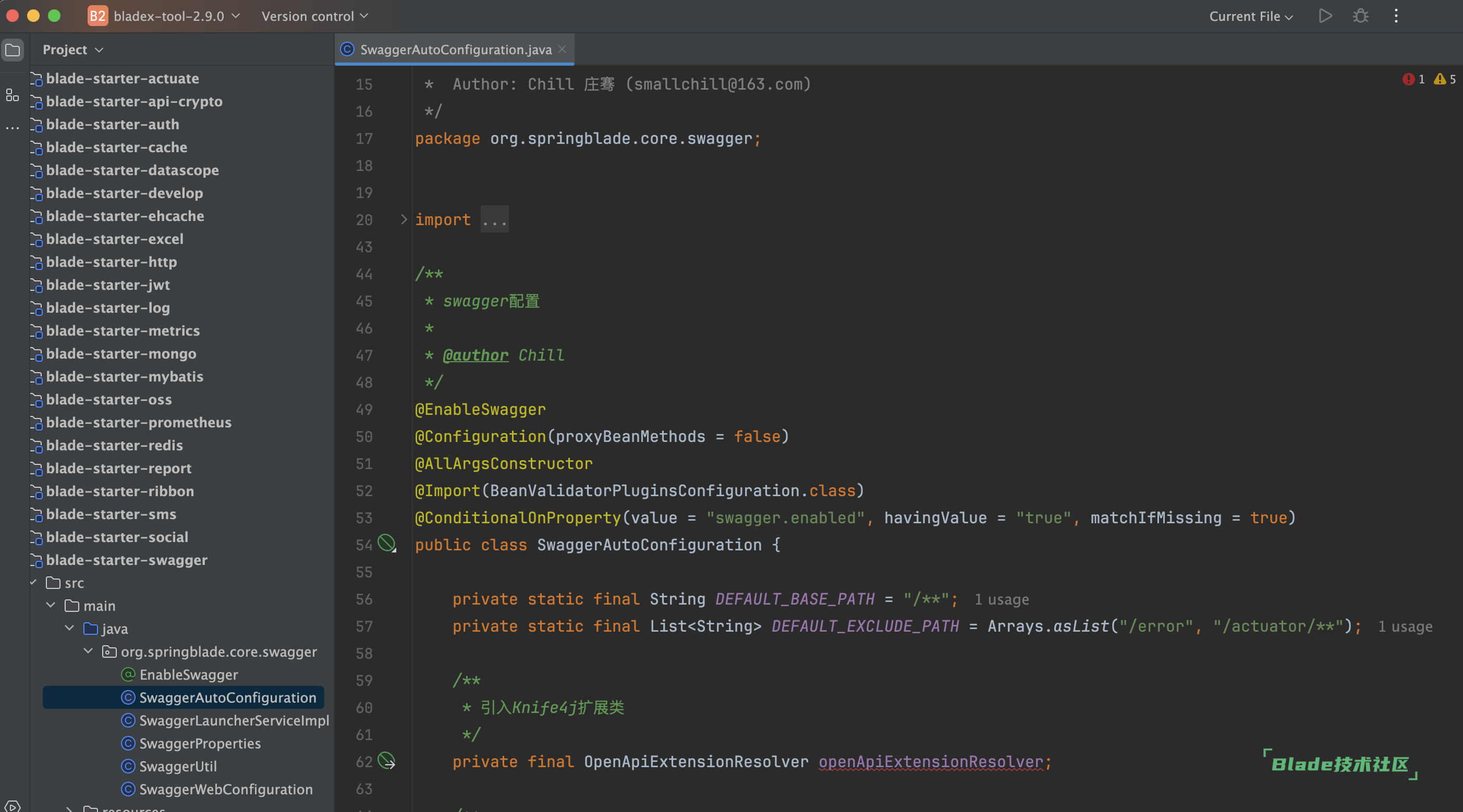Toggle the Project tool window folder icon
Viewport: 1463px width, 812px height.
tap(13, 50)
